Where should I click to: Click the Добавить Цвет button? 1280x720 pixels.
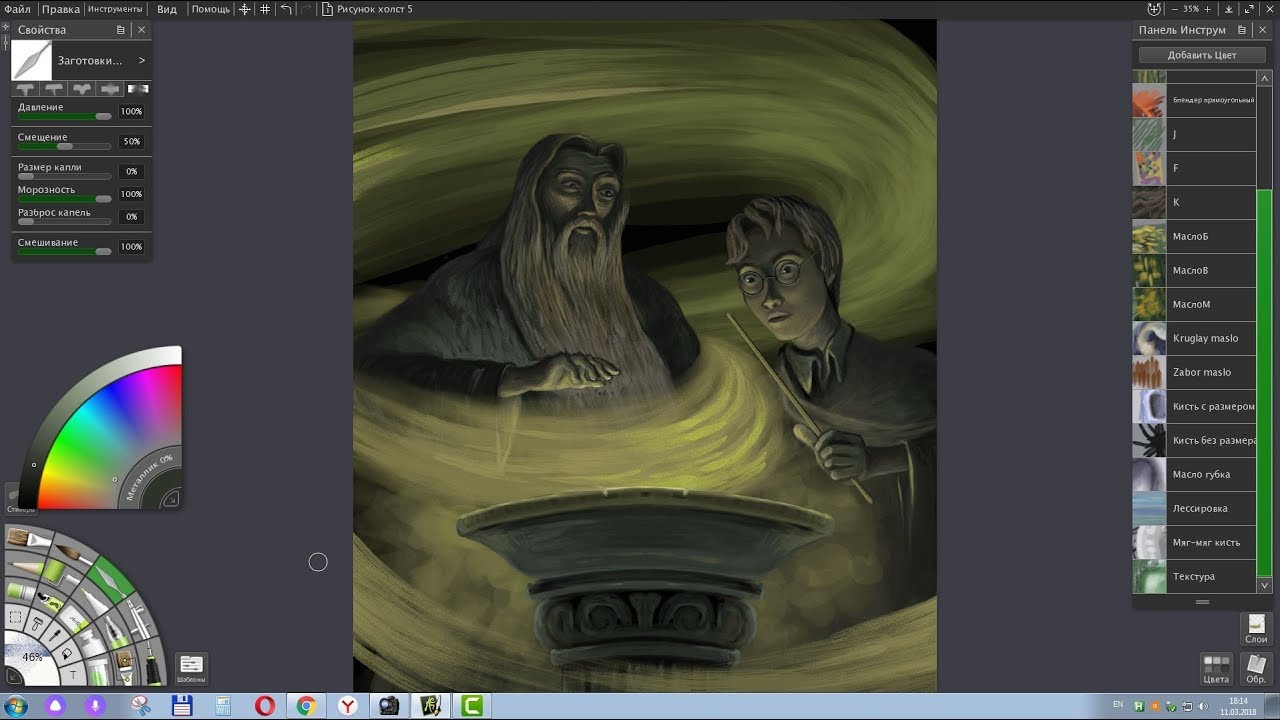pyautogui.click(x=1202, y=55)
